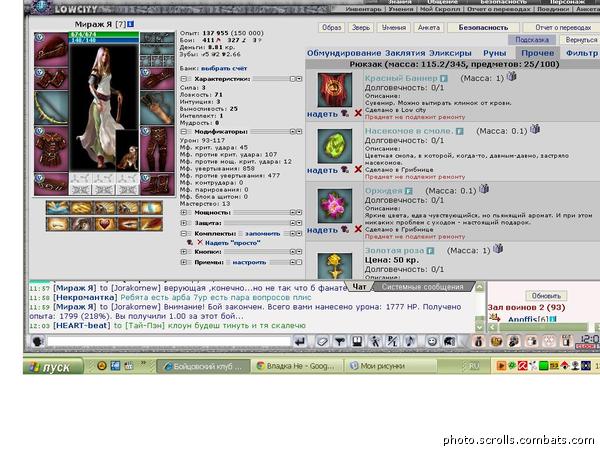Delete the "просто" set with red X

pos(200,242)
